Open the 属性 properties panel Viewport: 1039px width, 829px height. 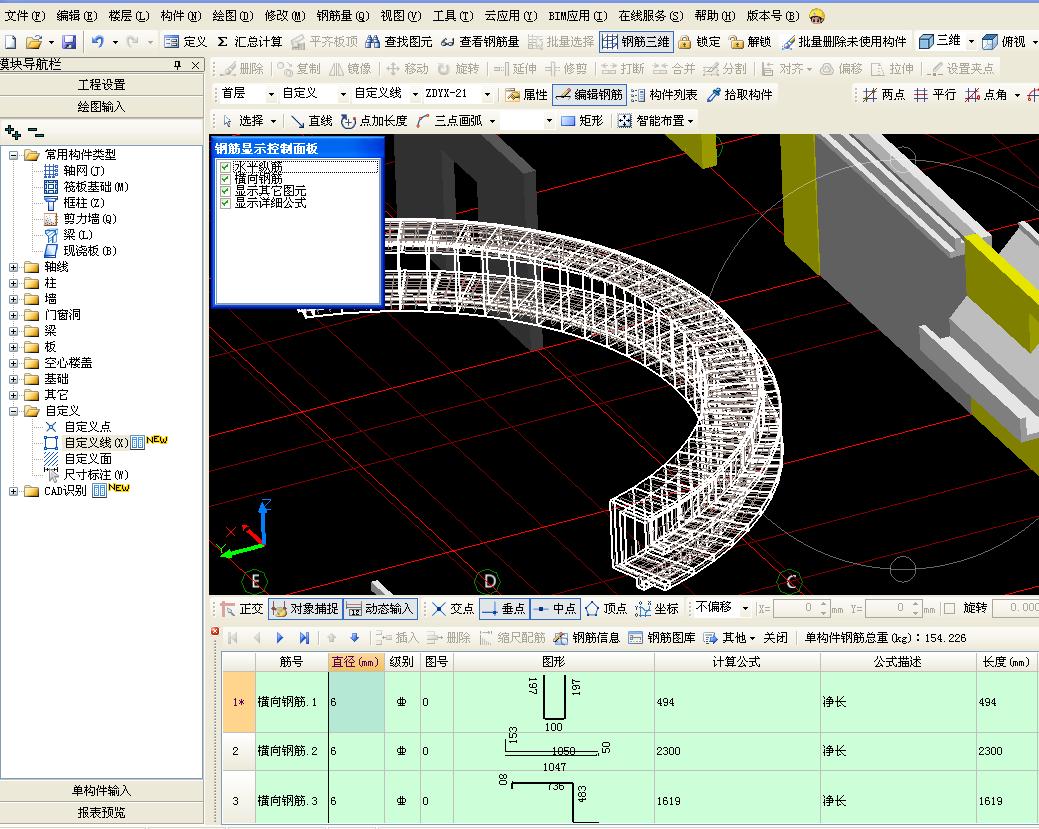[526, 95]
